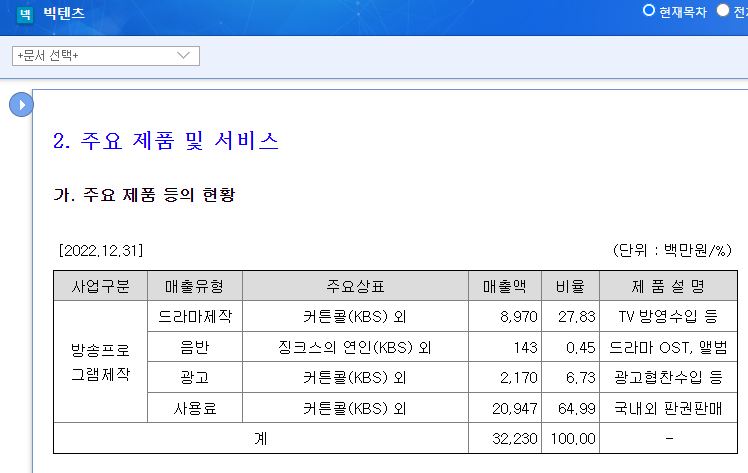Expand the side panel with round arrow button
Screen dimensions: 748x473
(x=21, y=104)
